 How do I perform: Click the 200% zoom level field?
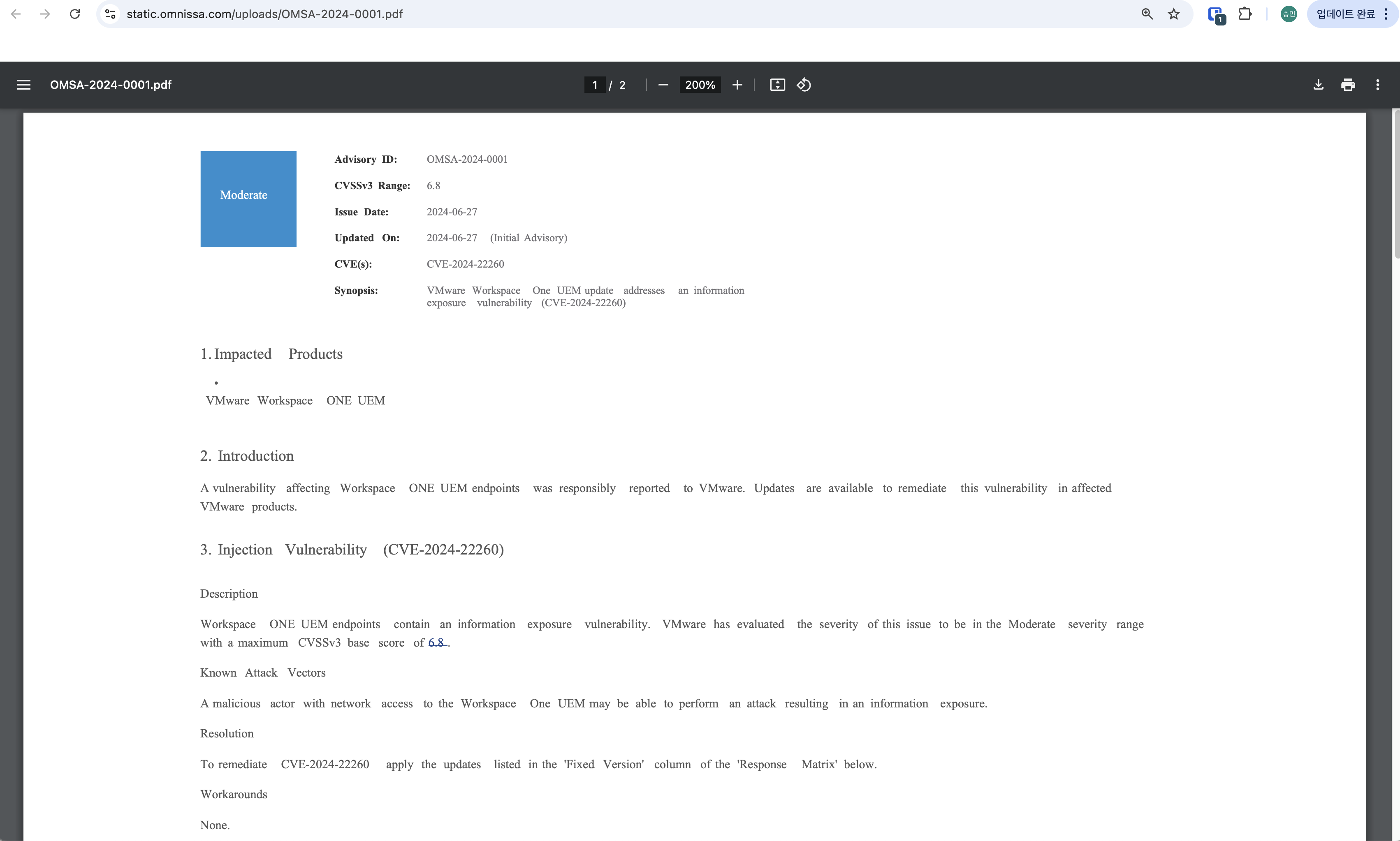[x=700, y=85]
